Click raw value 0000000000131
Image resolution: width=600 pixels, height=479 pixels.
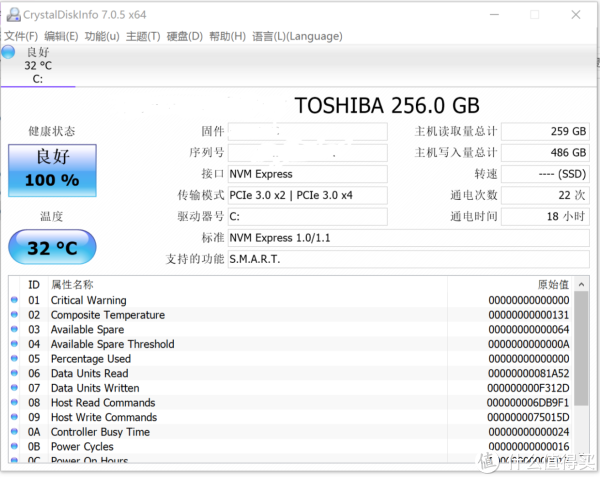[x=529, y=315]
